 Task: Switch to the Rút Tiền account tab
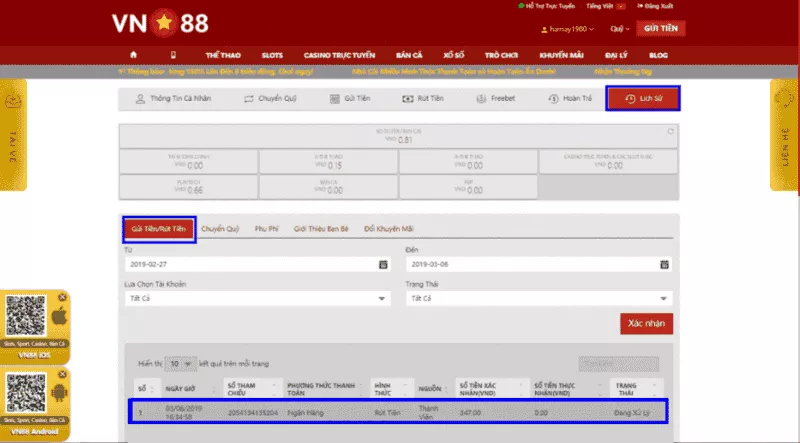click(423, 99)
